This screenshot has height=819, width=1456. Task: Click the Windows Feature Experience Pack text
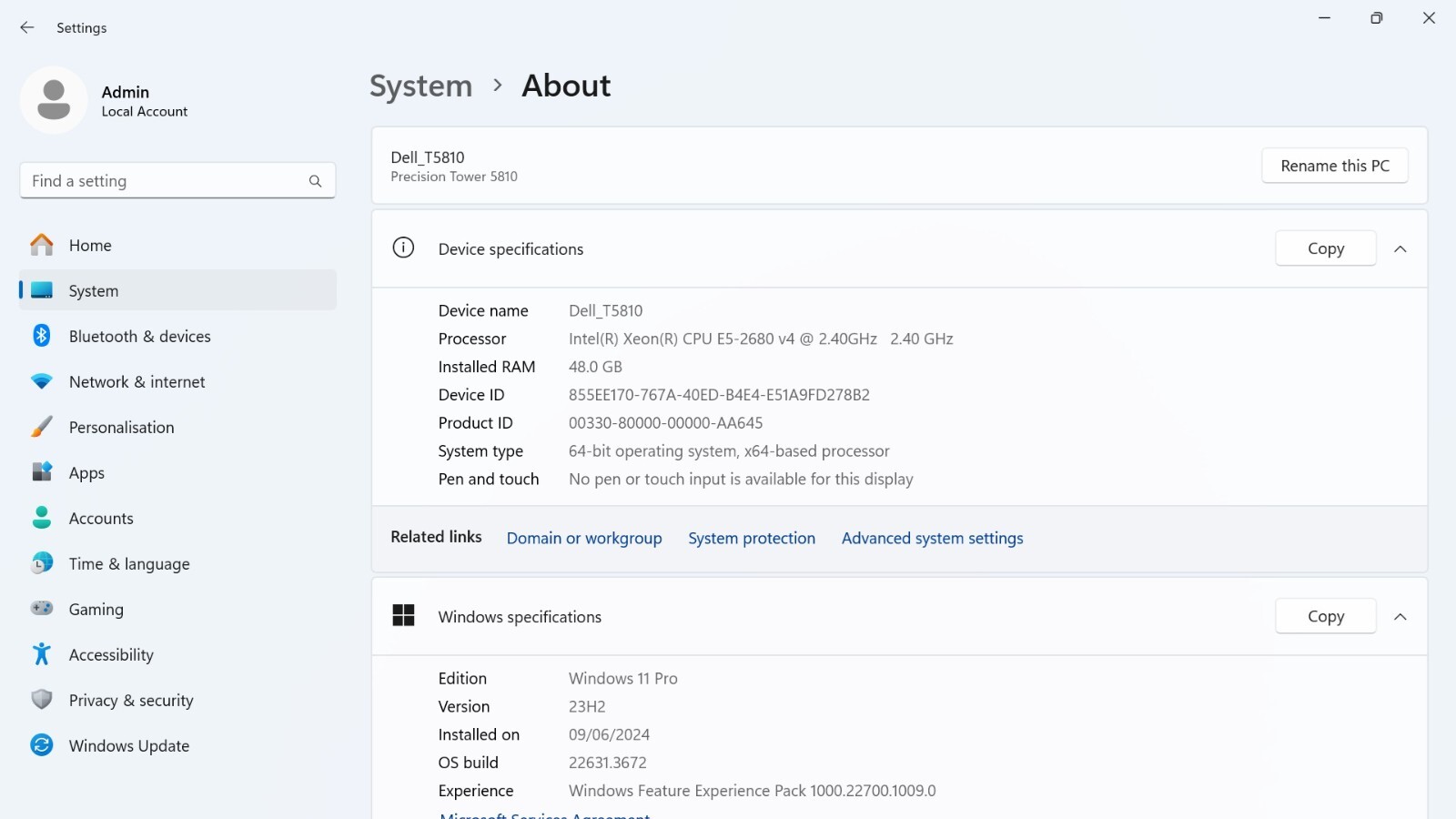tap(753, 791)
